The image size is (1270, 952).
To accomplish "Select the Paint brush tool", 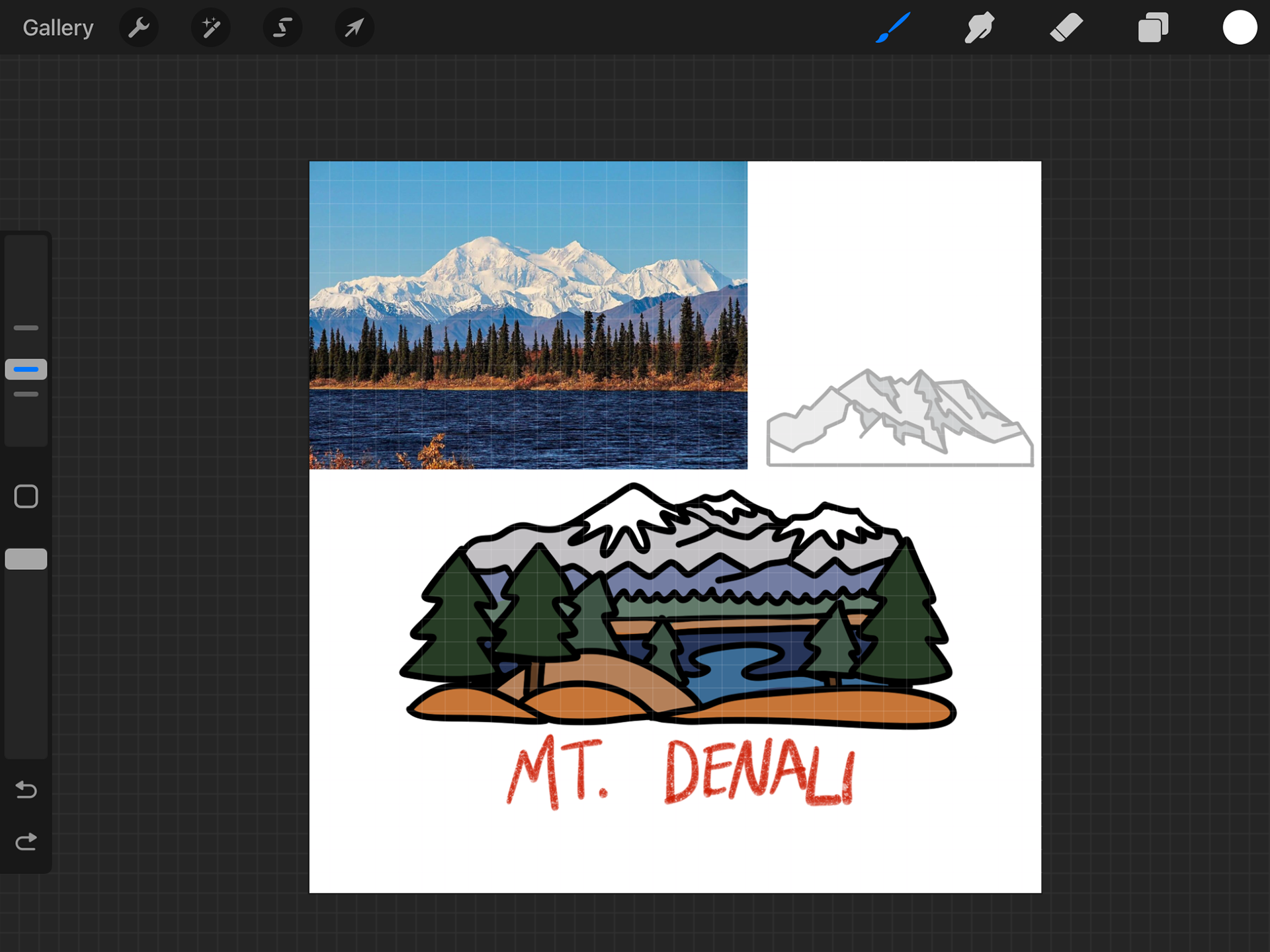I will tap(893, 28).
